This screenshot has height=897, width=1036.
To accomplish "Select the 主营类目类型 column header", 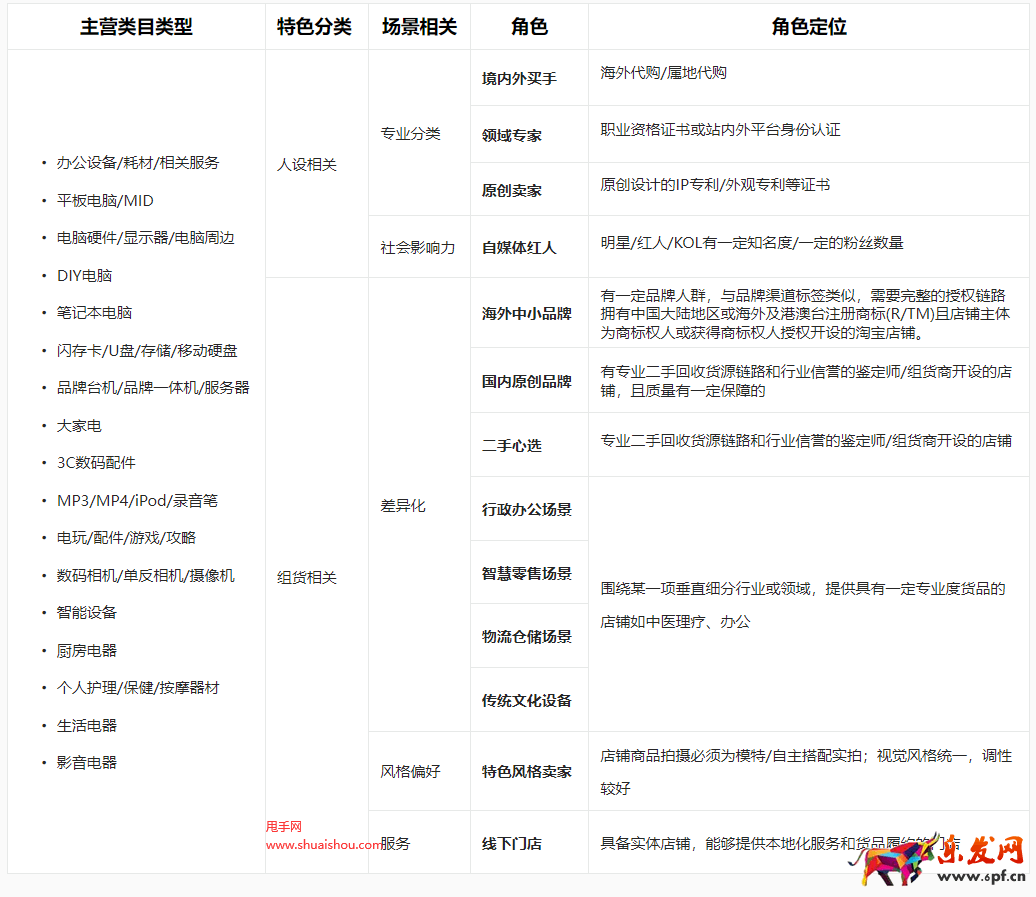I will coord(136,26).
